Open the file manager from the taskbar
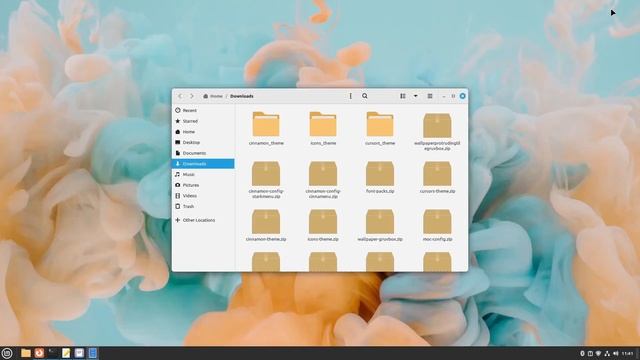Image resolution: width=640 pixels, height=360 pixels. [26, 353]
